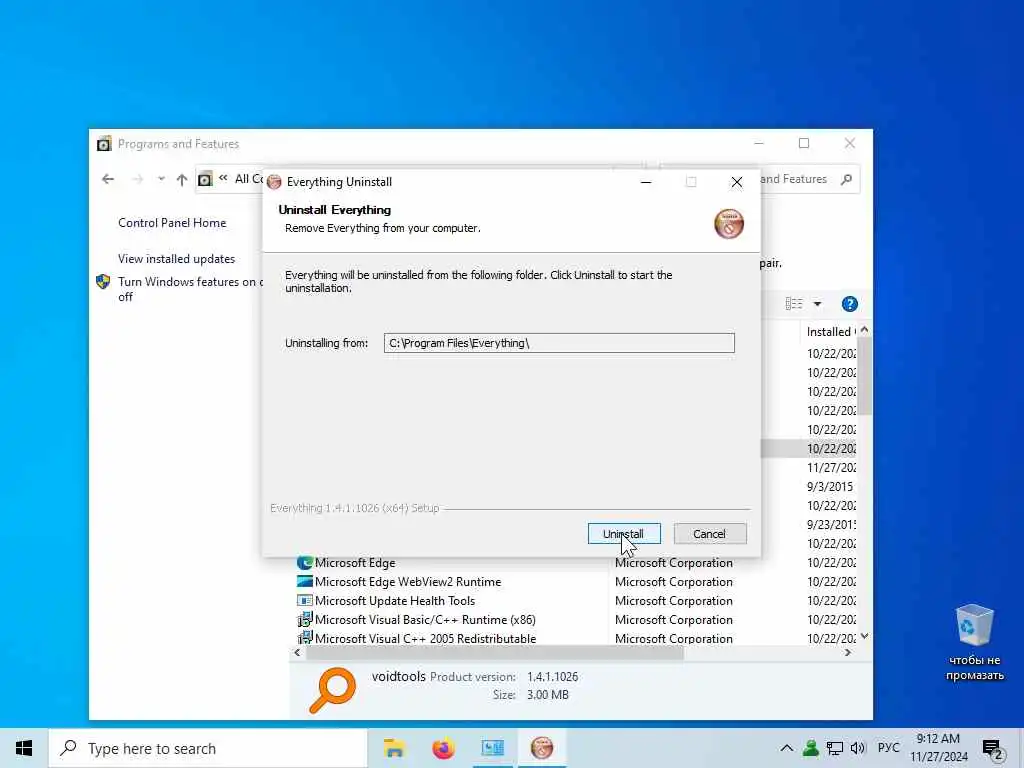Click Programs and Features window title icon

pyautogui.click(x=104, y=144)
